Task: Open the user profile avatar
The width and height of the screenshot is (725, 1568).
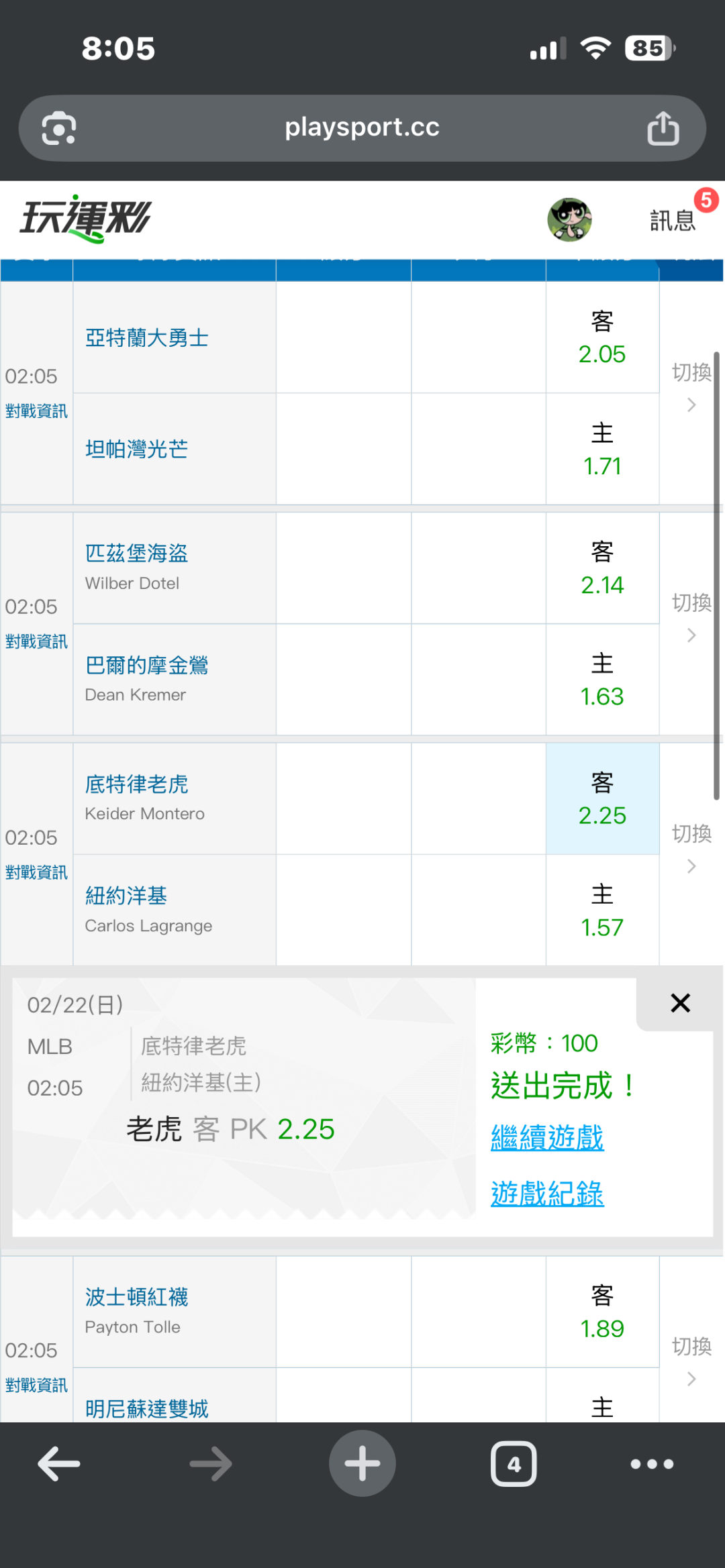Action: point(569,219)
